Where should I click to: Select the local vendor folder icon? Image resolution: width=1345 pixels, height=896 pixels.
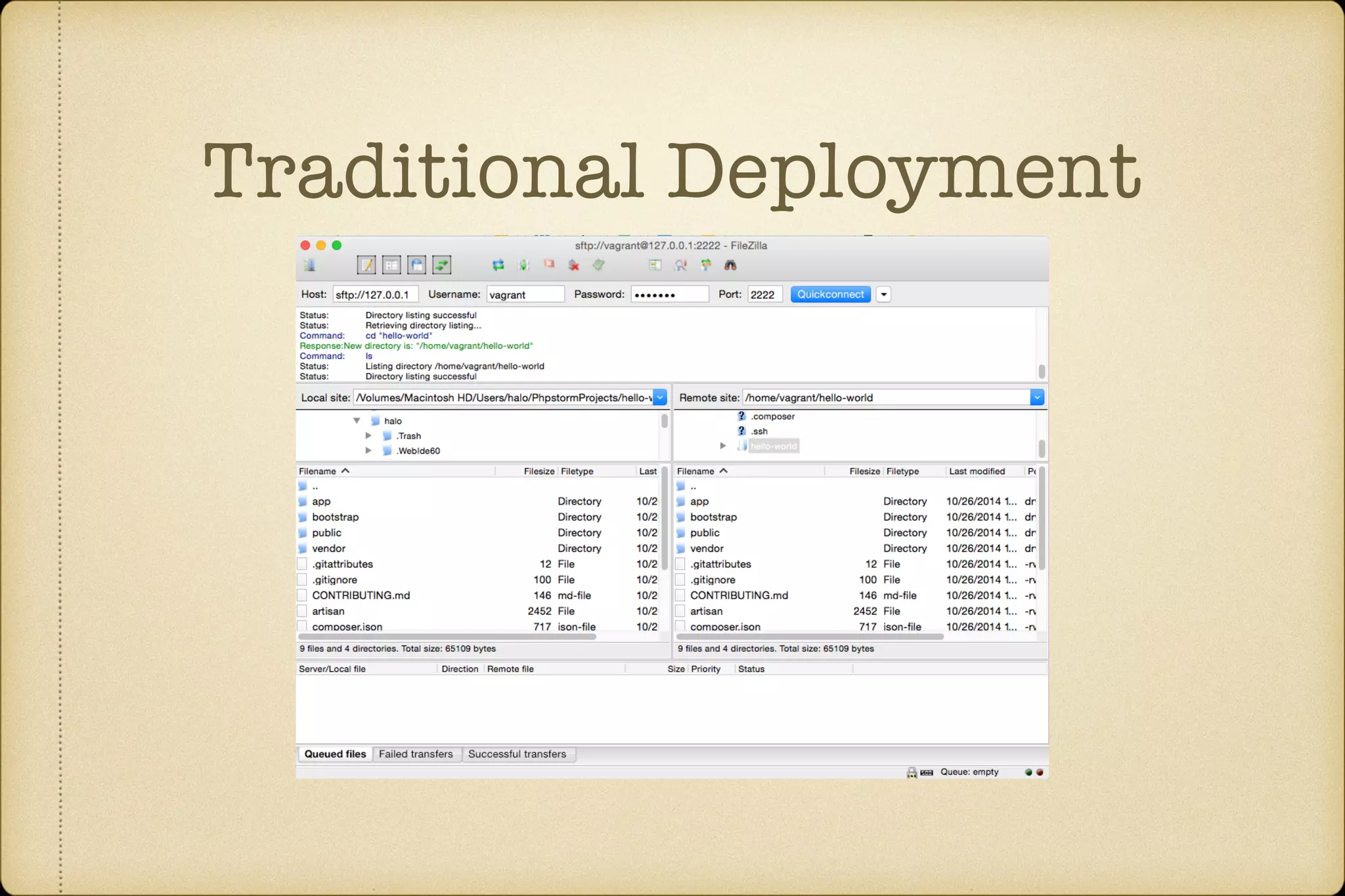tap(303, 549)
